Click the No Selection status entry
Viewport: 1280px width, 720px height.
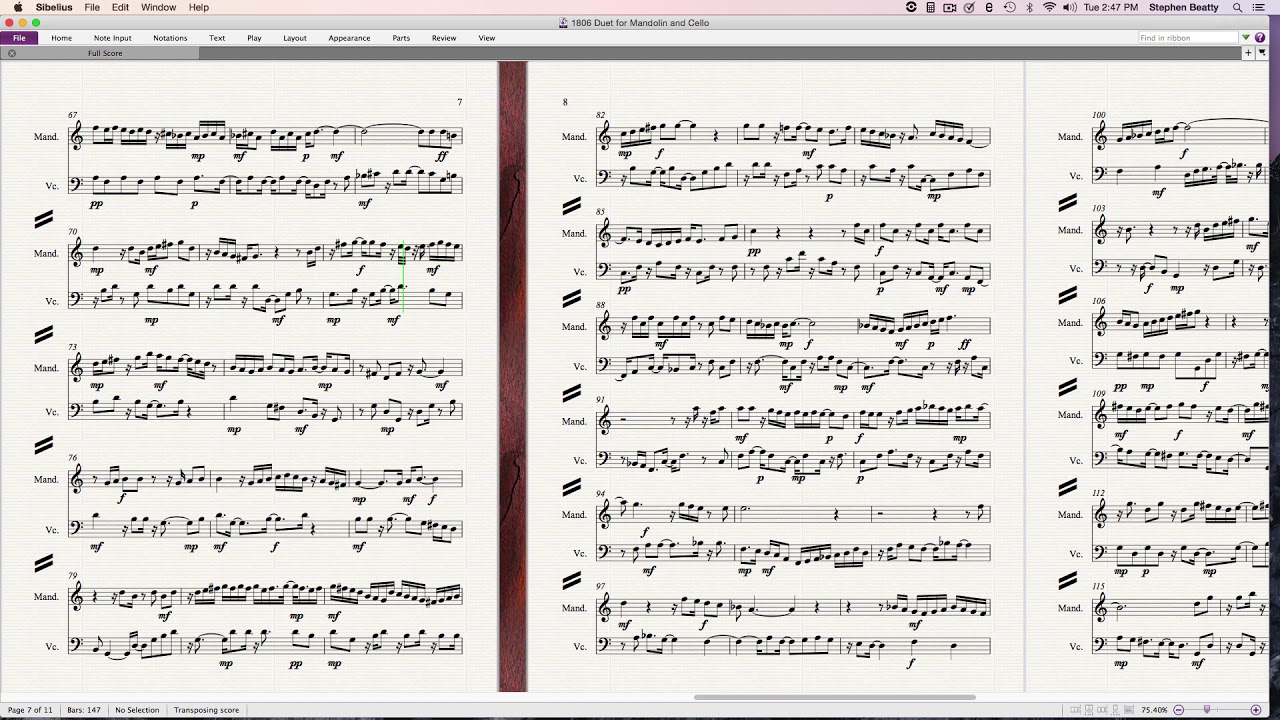tap(137, 710)
